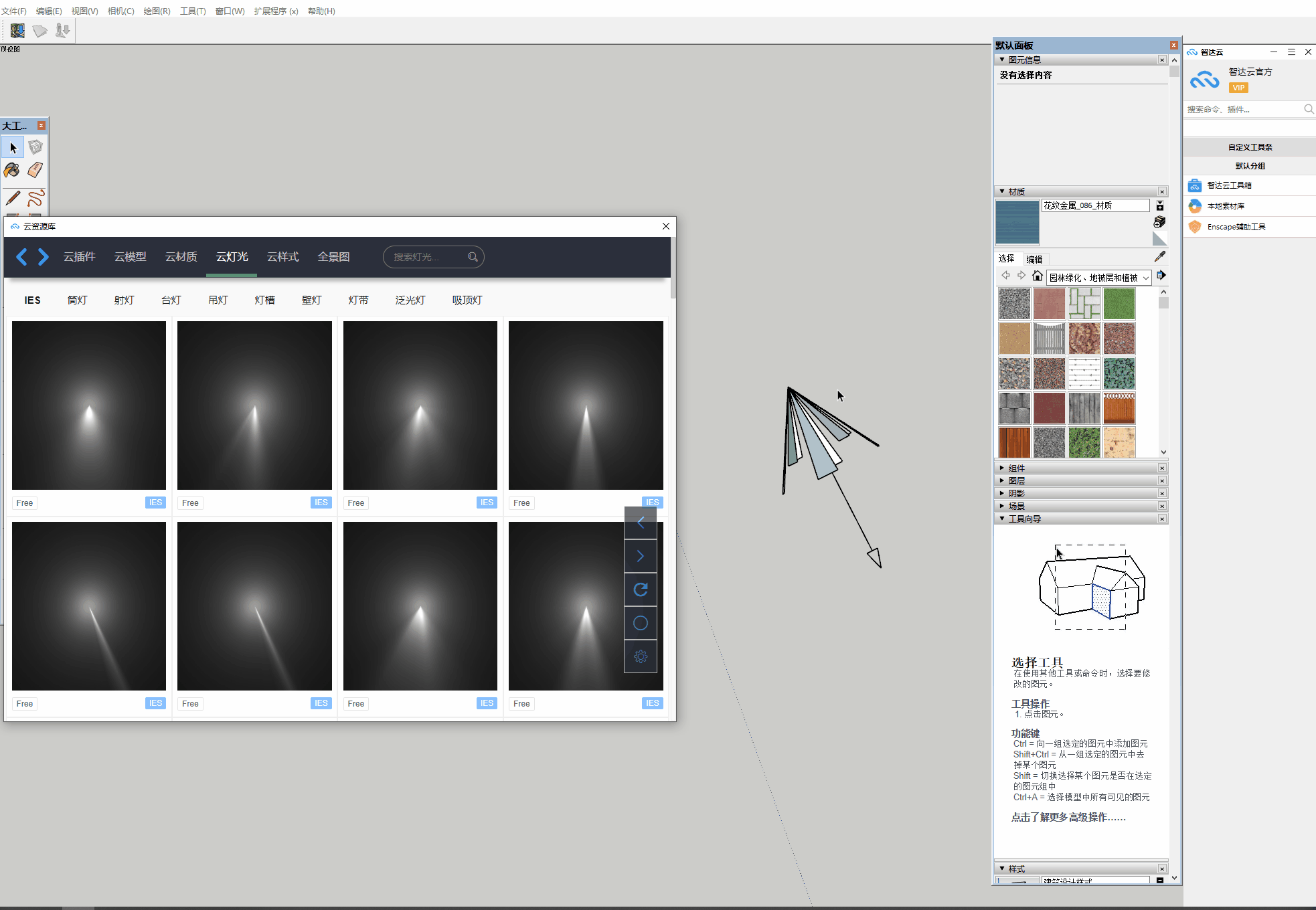Switch to the 云材质 tab
1316x910 pixels.
click(x=181, y=257)
